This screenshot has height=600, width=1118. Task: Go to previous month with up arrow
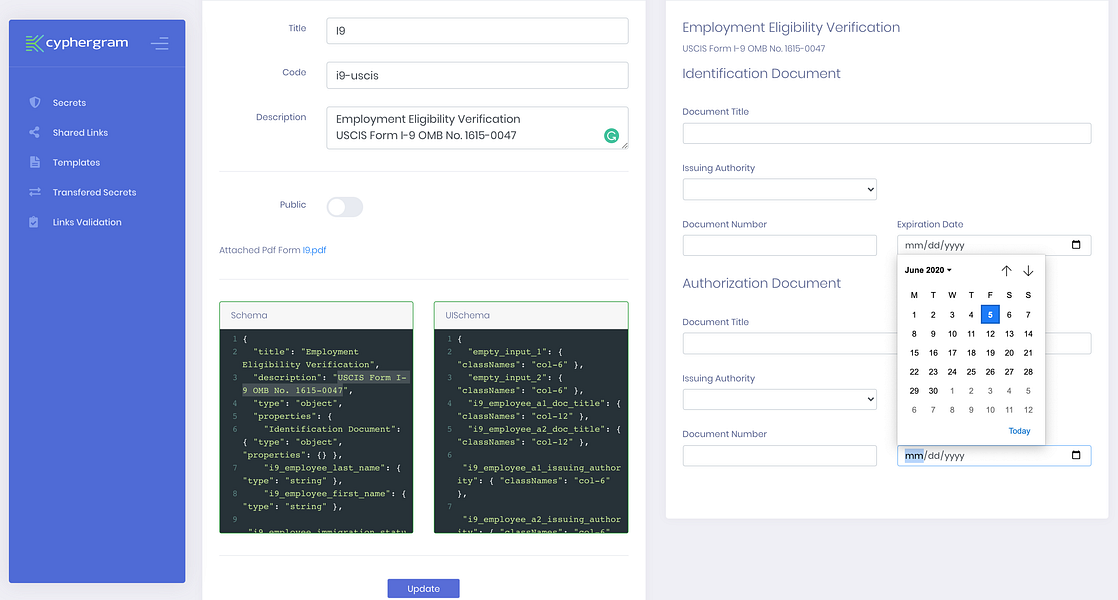[1006, 271]
